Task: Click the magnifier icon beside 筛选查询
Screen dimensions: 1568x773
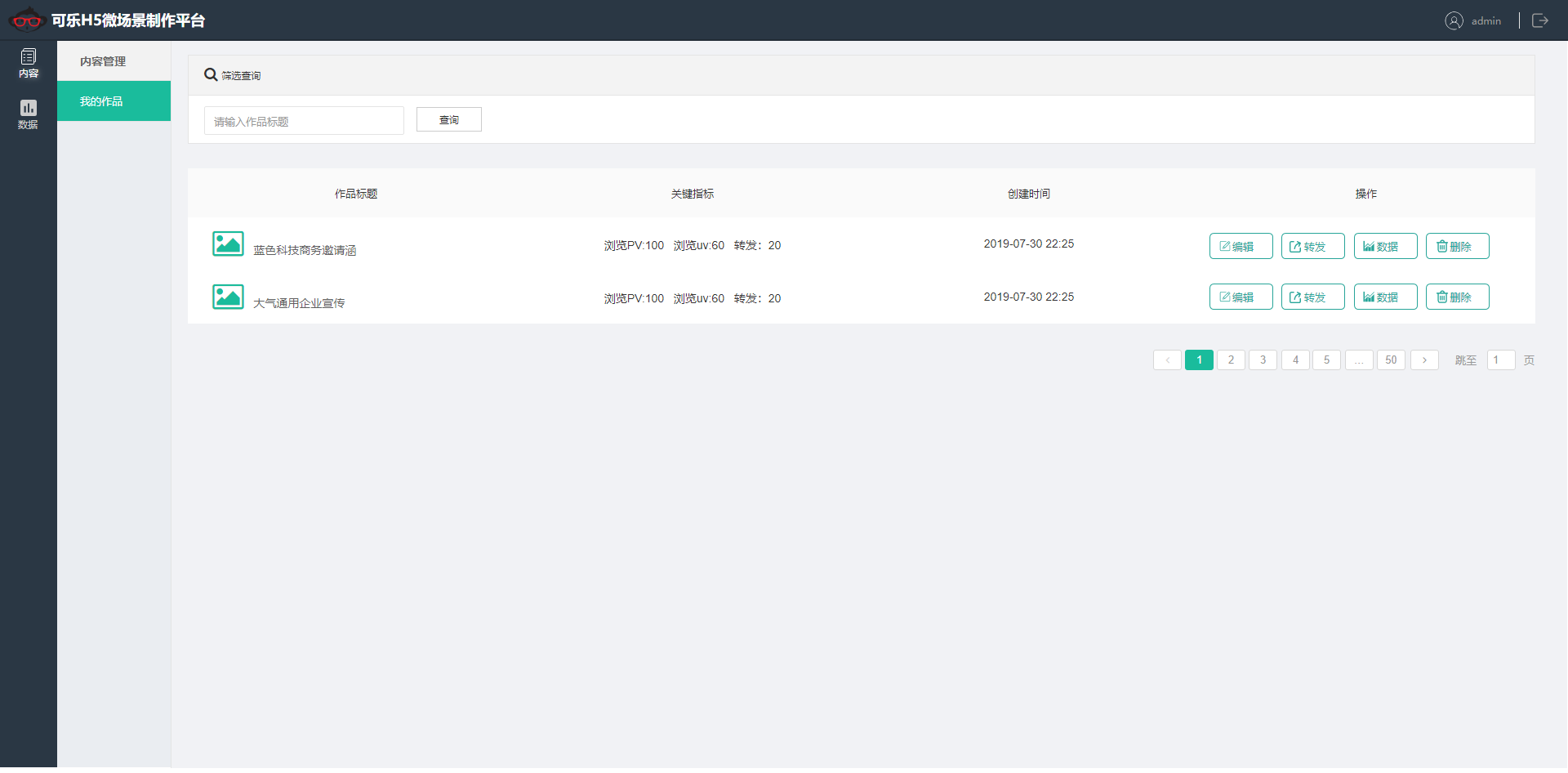Action: click(x=211, y=74)
